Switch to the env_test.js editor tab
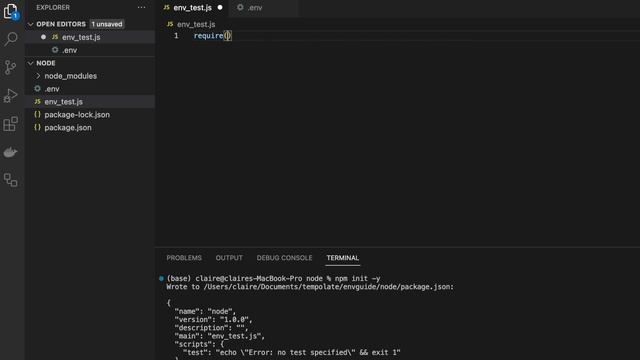The width and height of the screenshot is (640, 360). tap(192, 8)
